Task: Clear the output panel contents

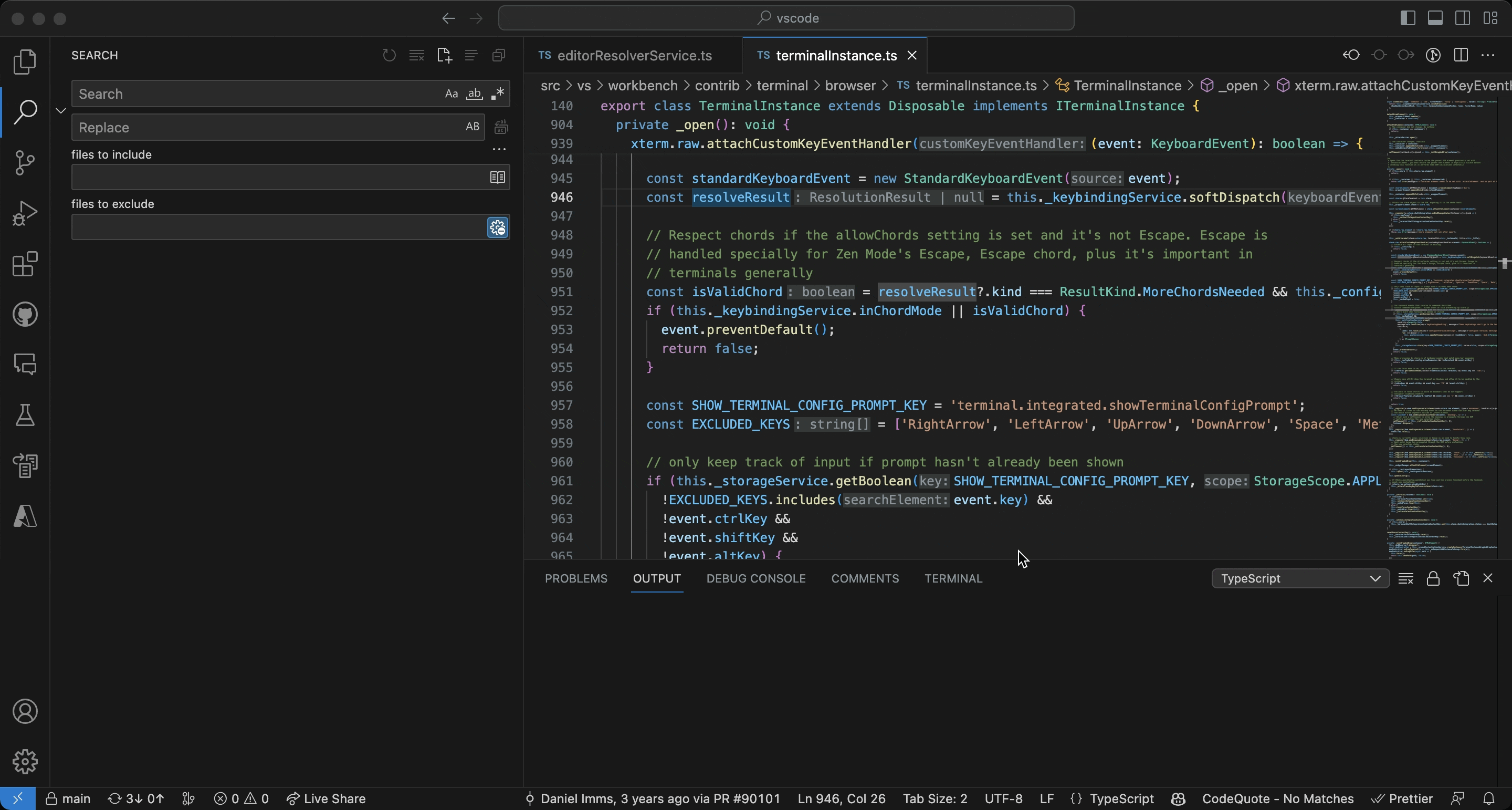Action: (1405, 578)
